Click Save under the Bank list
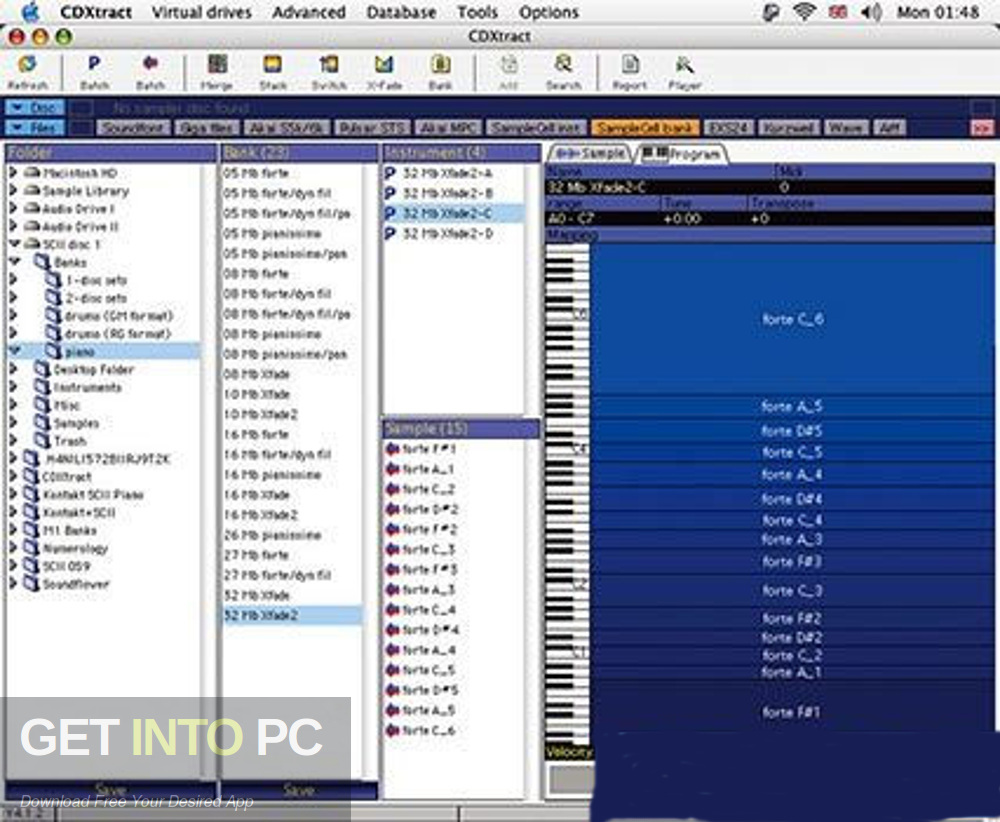1000x822 pixels. click(298, 790)
